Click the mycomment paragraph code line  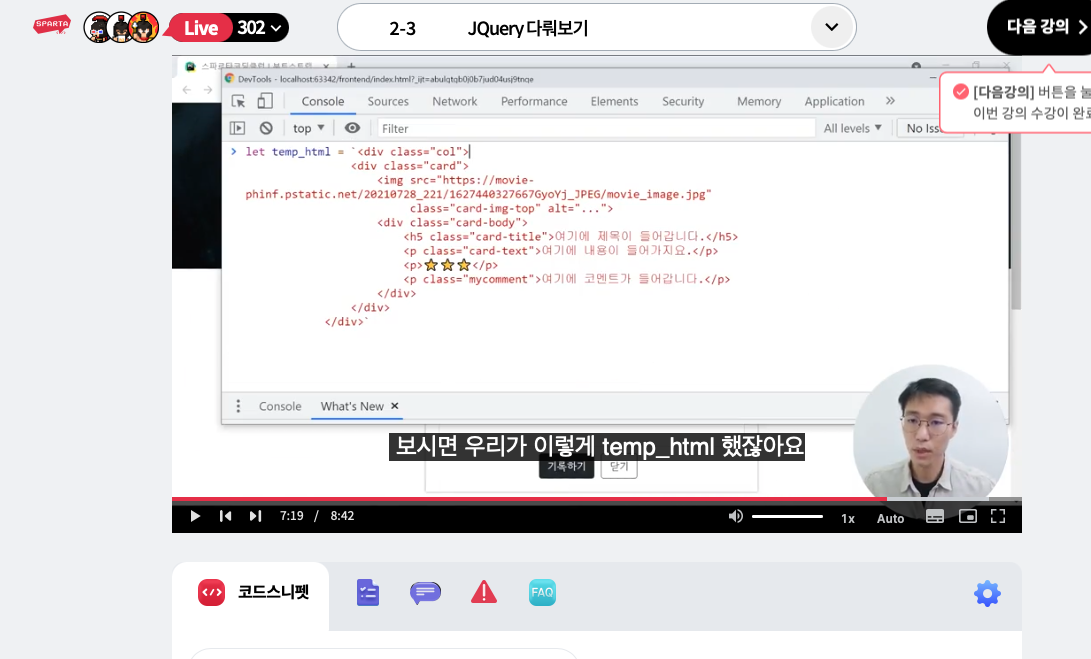(x=566, y=279)
